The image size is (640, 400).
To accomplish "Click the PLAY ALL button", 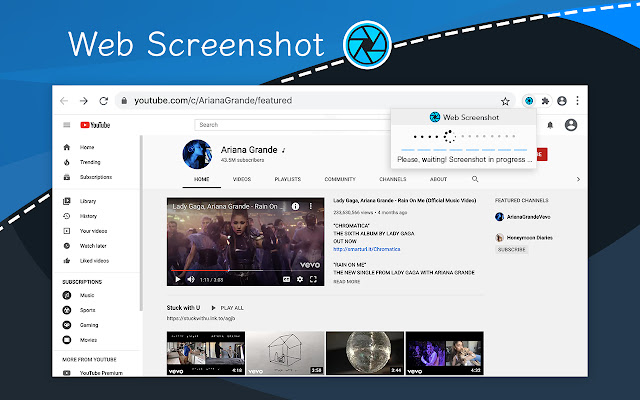I will pyautogui.click(x=227, y=308).
